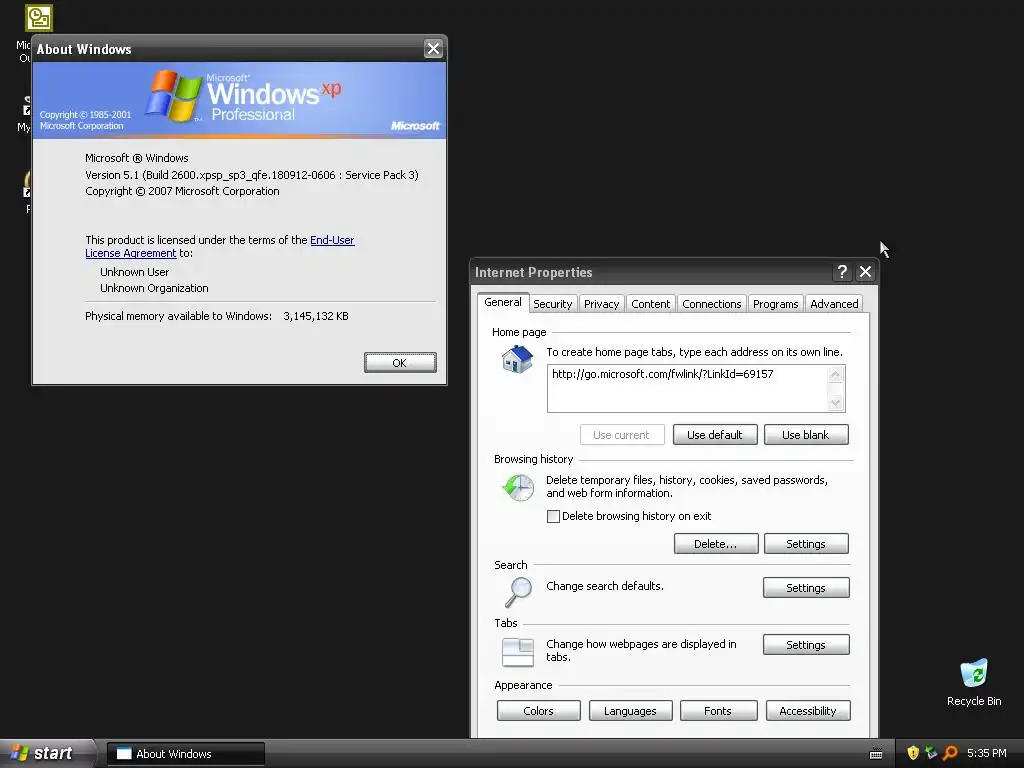1024x768 pixels.
Task: Click the orange magnifier tray icon
Action: click(x=950, y=753)
